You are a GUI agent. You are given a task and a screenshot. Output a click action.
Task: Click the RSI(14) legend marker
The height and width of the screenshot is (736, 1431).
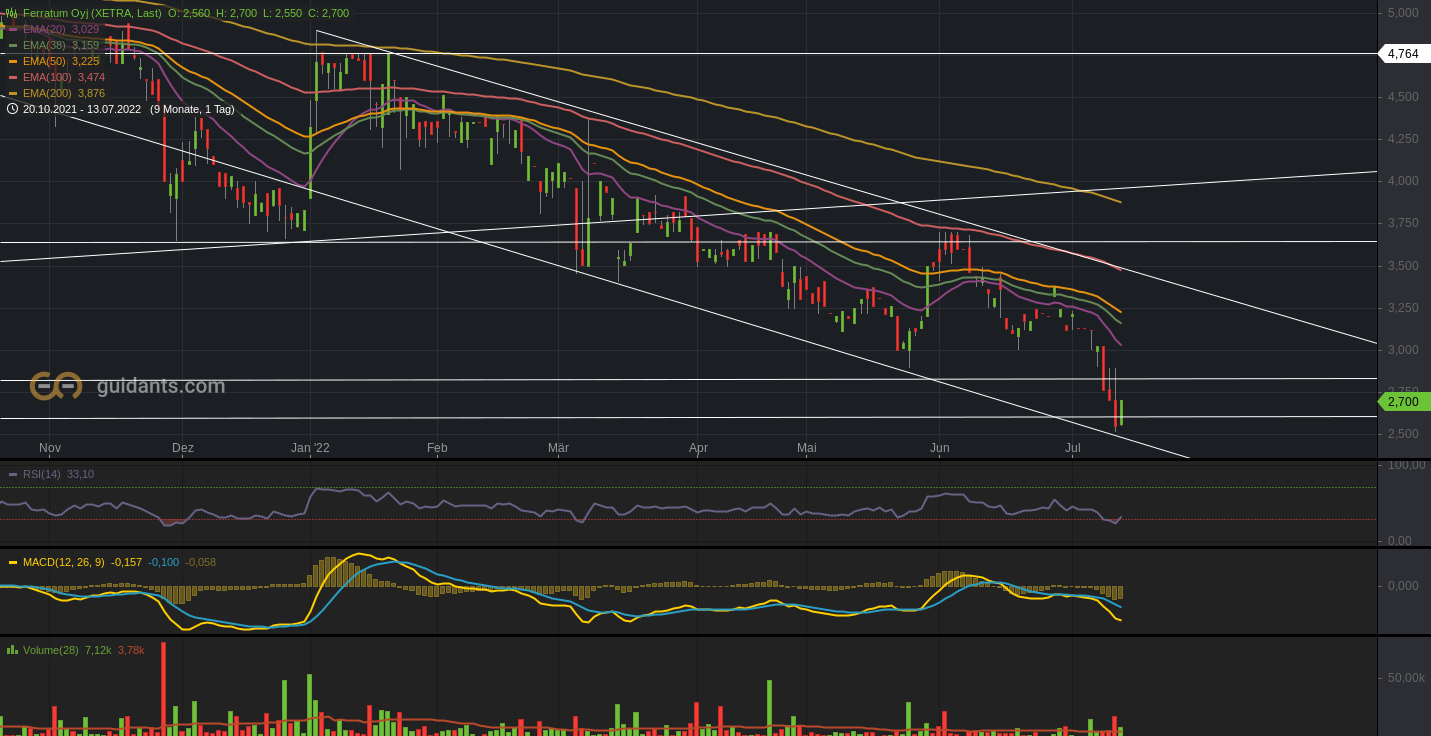(13, 474)
